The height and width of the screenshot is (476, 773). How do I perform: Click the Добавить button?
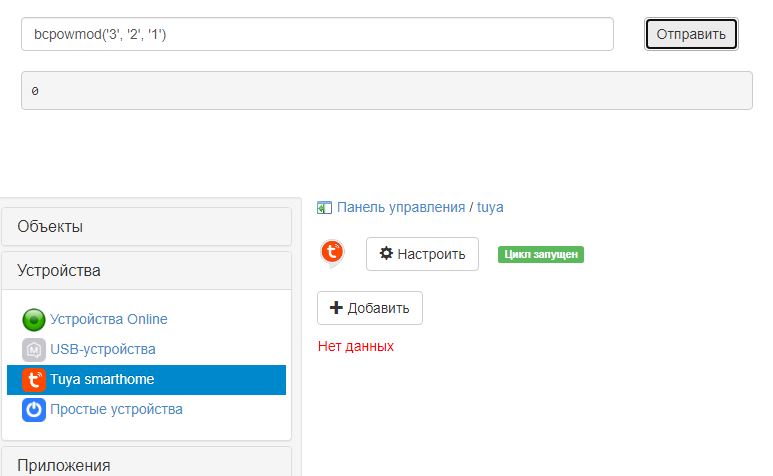(x=369, y=308)
